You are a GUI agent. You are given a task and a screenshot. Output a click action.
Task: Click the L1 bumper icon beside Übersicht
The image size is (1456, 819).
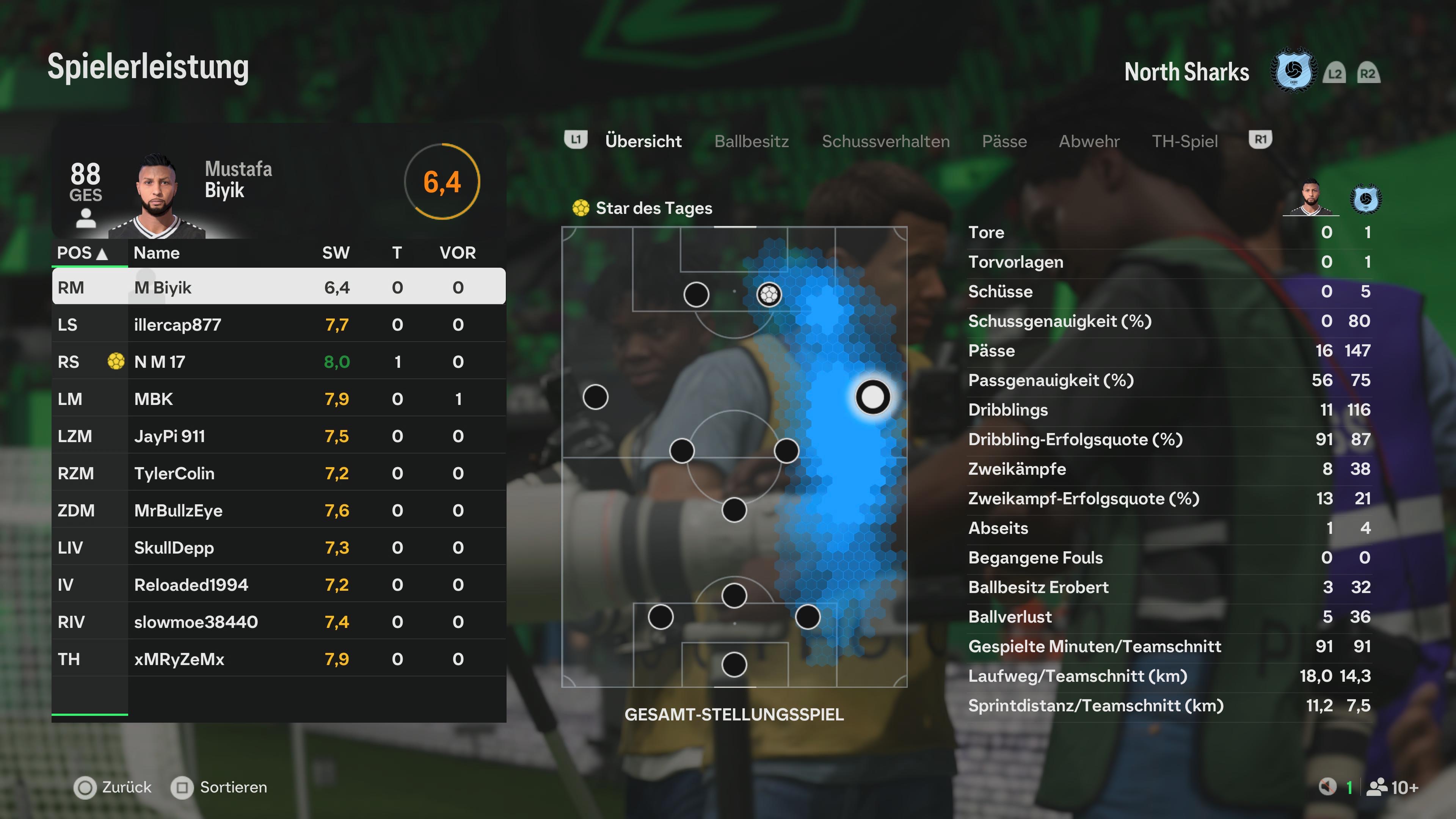tap(576, 140)
